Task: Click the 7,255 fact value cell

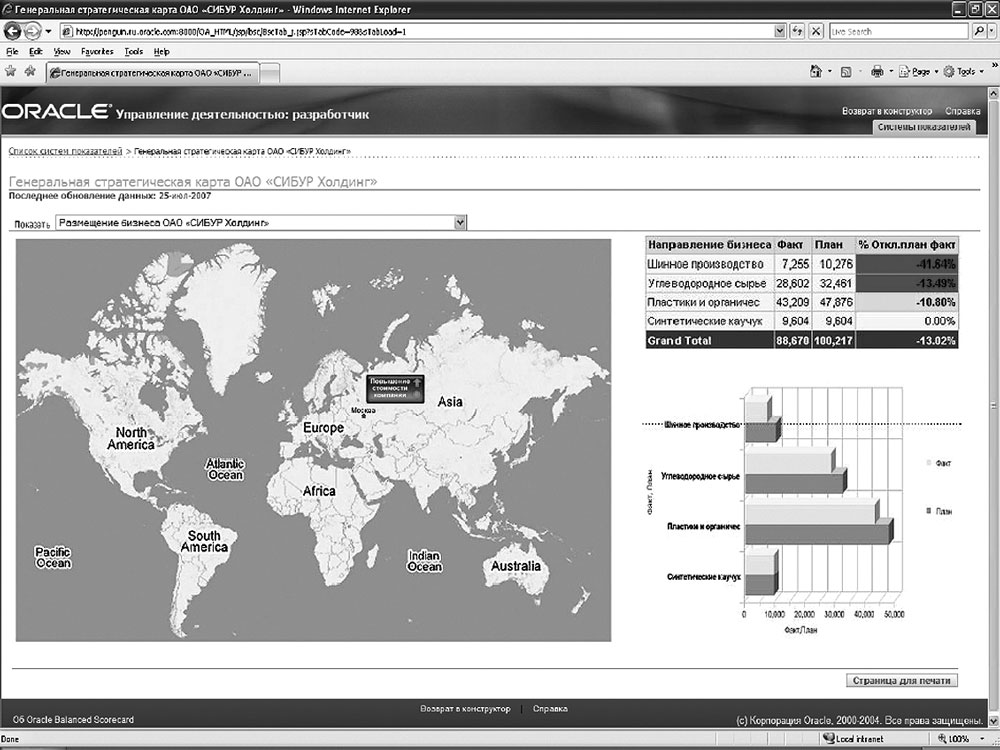Action: click(793, 264)
